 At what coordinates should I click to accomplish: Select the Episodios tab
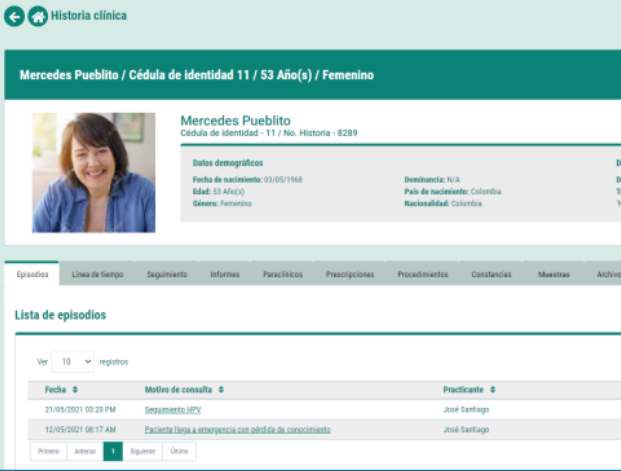point(32,274)
